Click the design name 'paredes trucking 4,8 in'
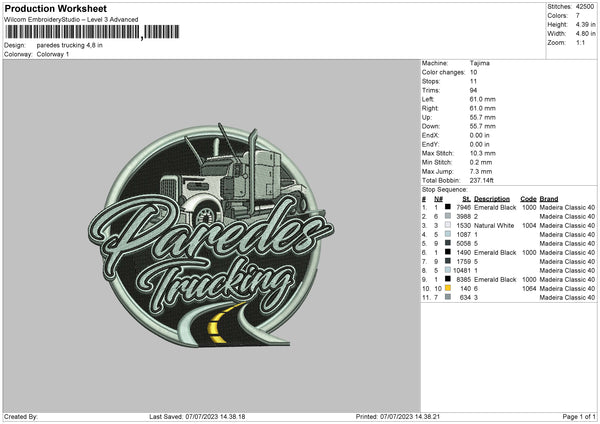The width and height of the screenshot is (600, 424). tap(70, 45)
